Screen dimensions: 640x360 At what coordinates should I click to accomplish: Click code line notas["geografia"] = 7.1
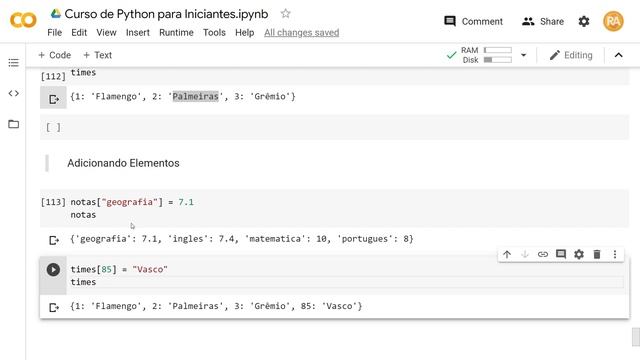point(132,202)
